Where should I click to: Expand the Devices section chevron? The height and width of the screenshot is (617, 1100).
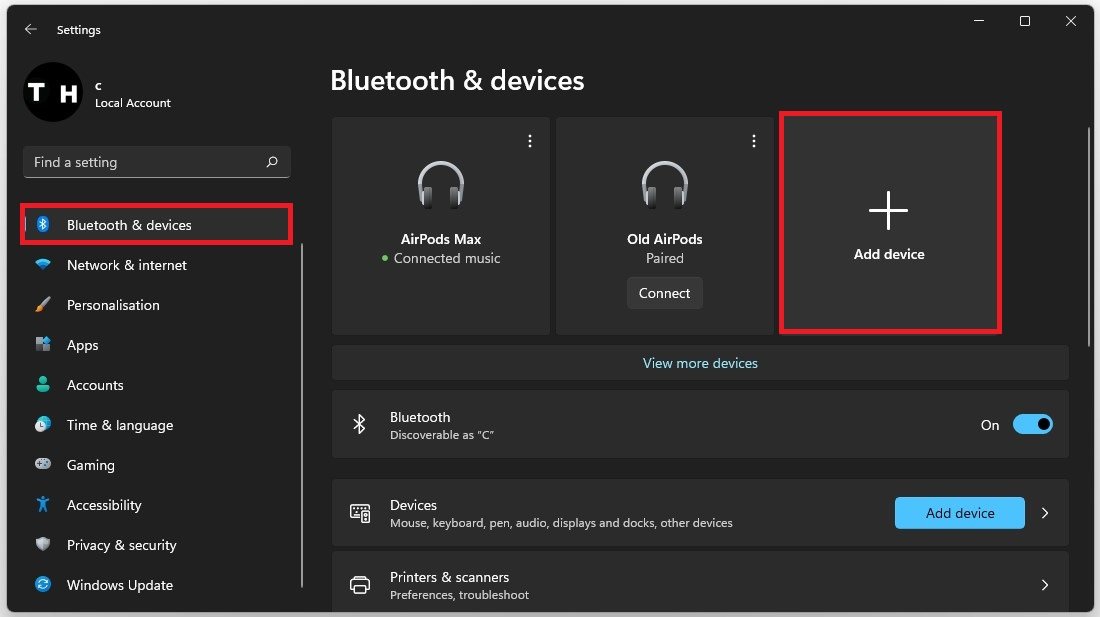[x=1044, y=512]
